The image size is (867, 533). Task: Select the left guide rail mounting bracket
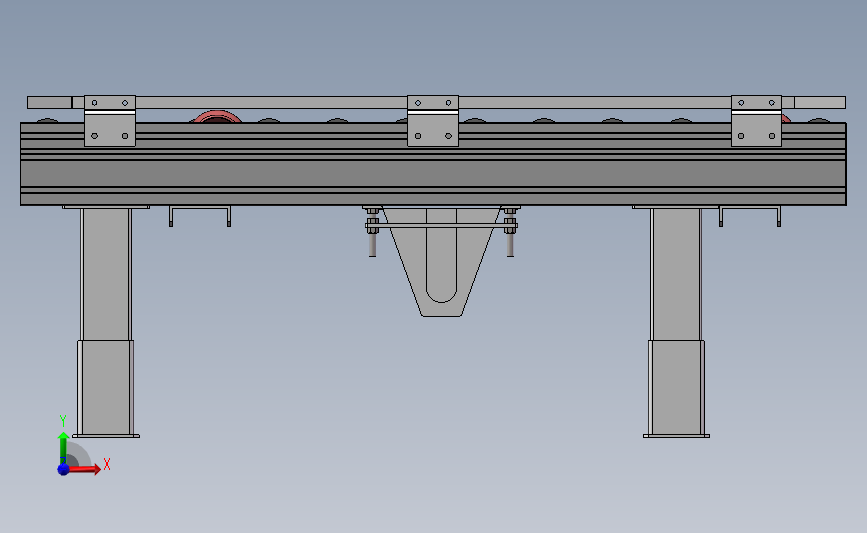pos(109,121)
